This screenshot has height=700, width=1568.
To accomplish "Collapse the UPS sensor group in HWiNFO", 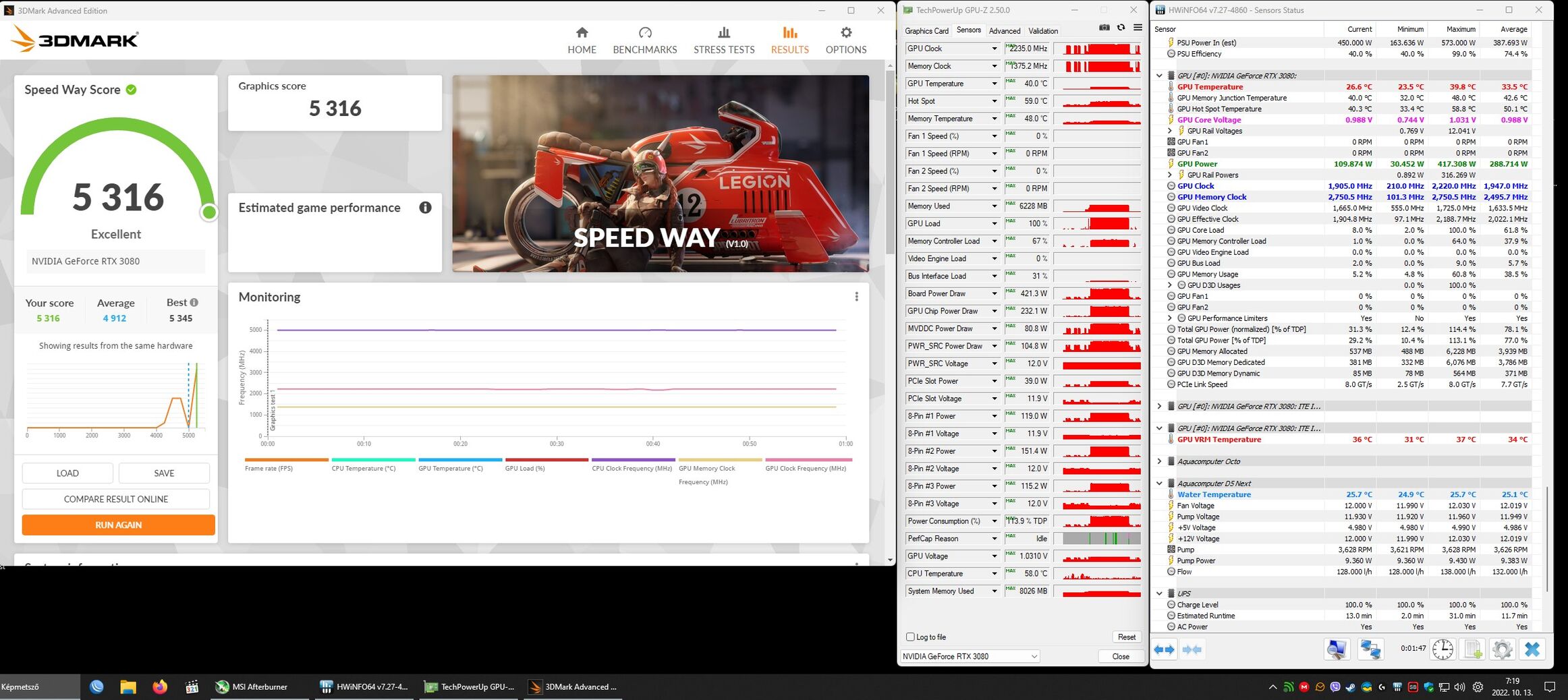I will pyautogui.click(x=1159, y=593).
